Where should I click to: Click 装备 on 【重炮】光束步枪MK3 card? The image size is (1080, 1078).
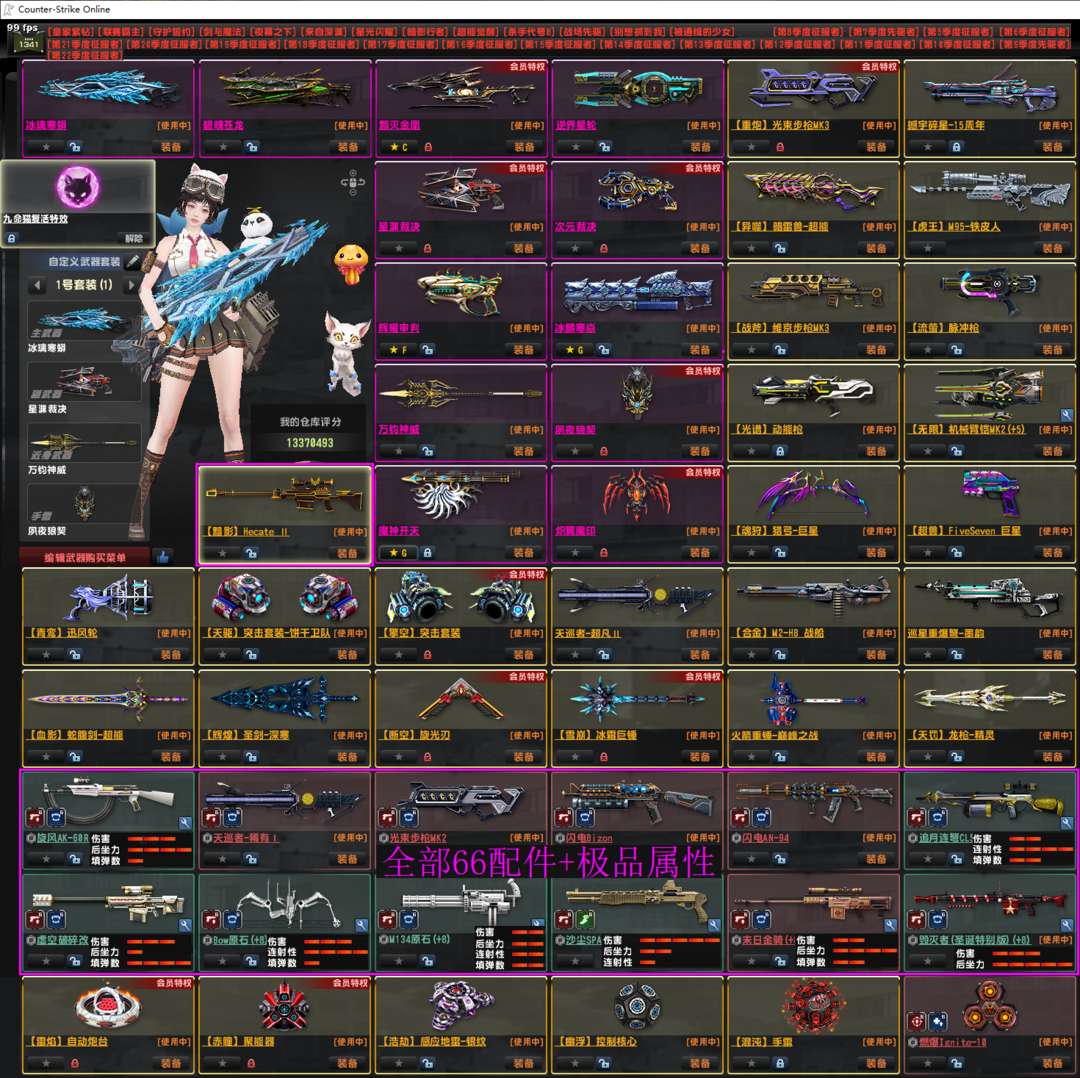pos(876,147)
